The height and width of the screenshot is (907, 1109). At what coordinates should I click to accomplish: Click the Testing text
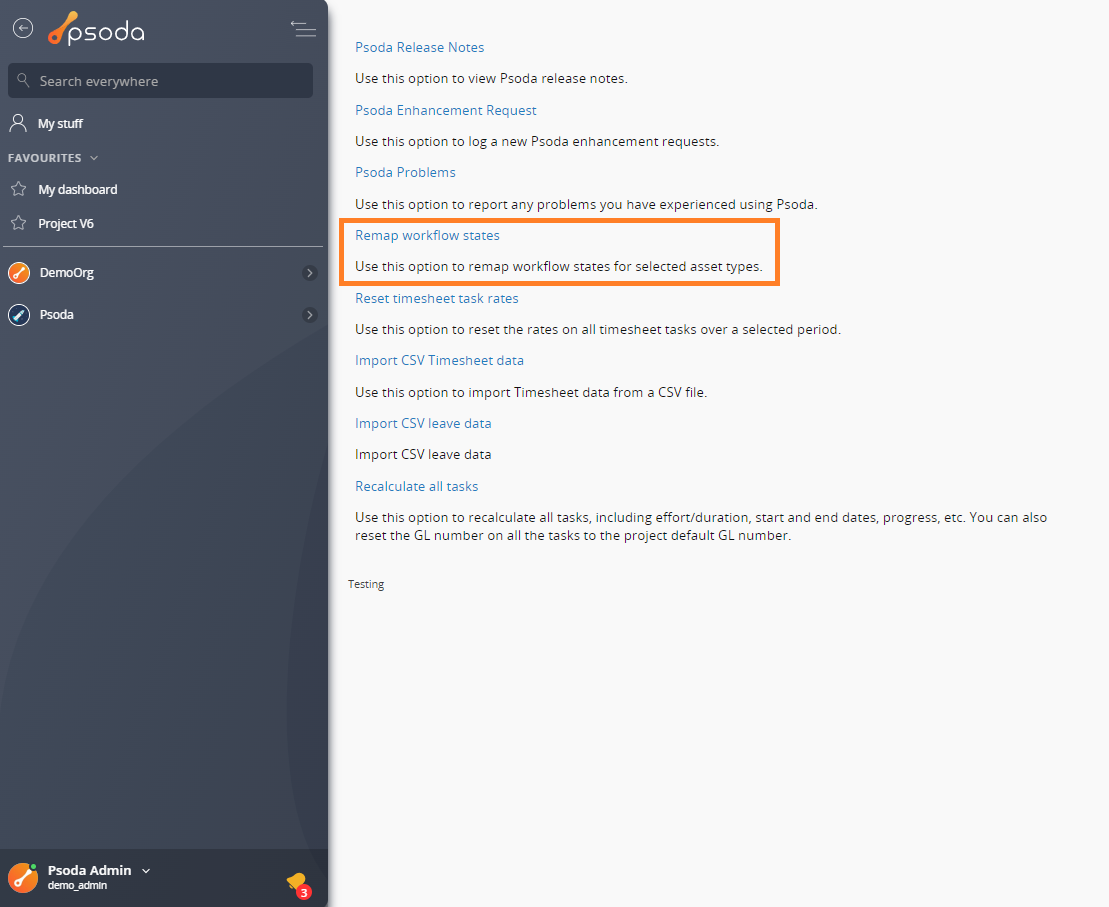366,584
